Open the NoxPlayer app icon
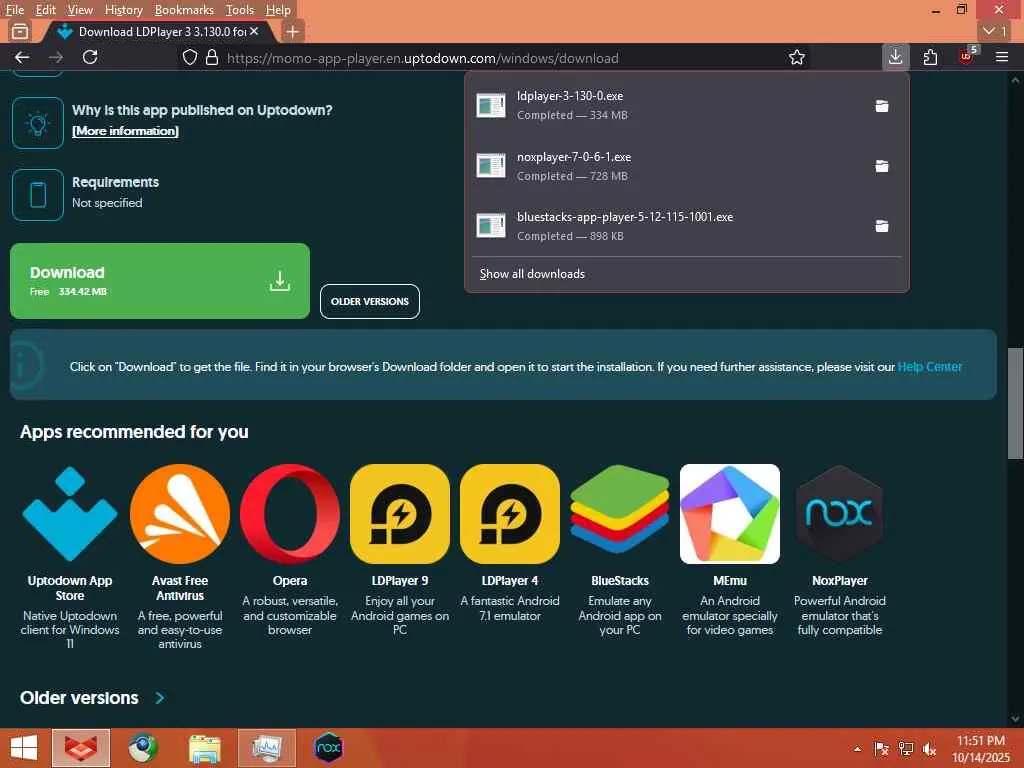Screen dimensions: 1024x768 coord(839,514)
